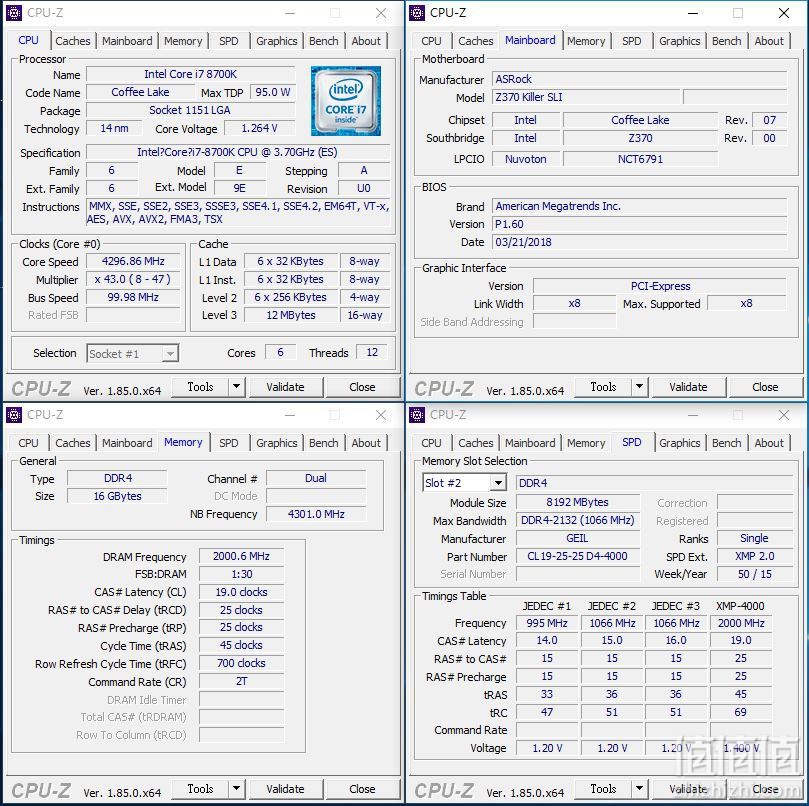Screen dimensions: 809x806
Task: Switch to the CPU tab in the SPD window
Action: point(431,443)
